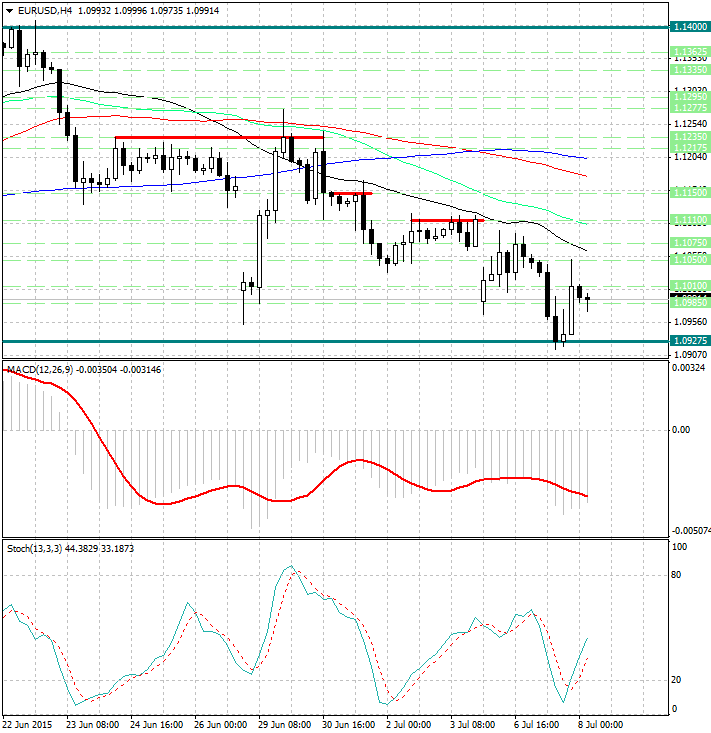The height and width of the screenshot is (733, 711).
Task: Click the 1.10500 green level label
Action: 690,259
